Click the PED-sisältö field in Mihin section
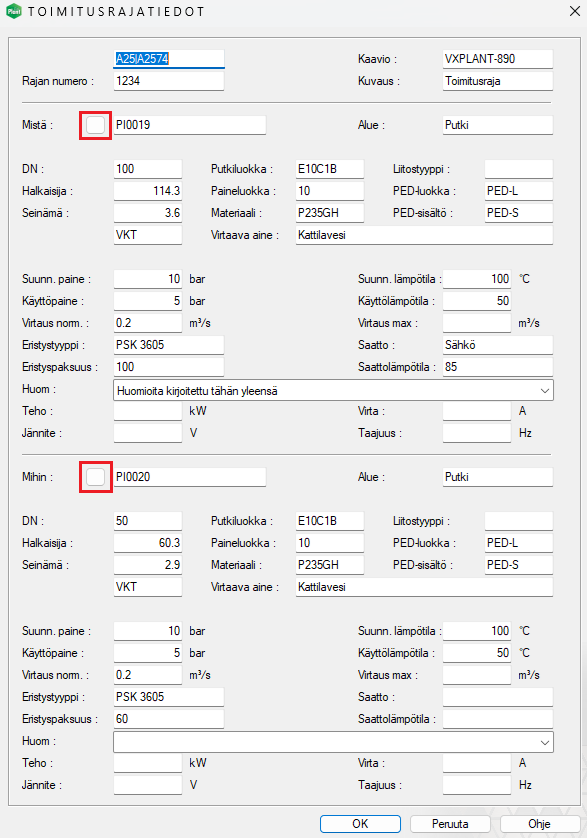The image size is (587, 838). tap(519, 564)
